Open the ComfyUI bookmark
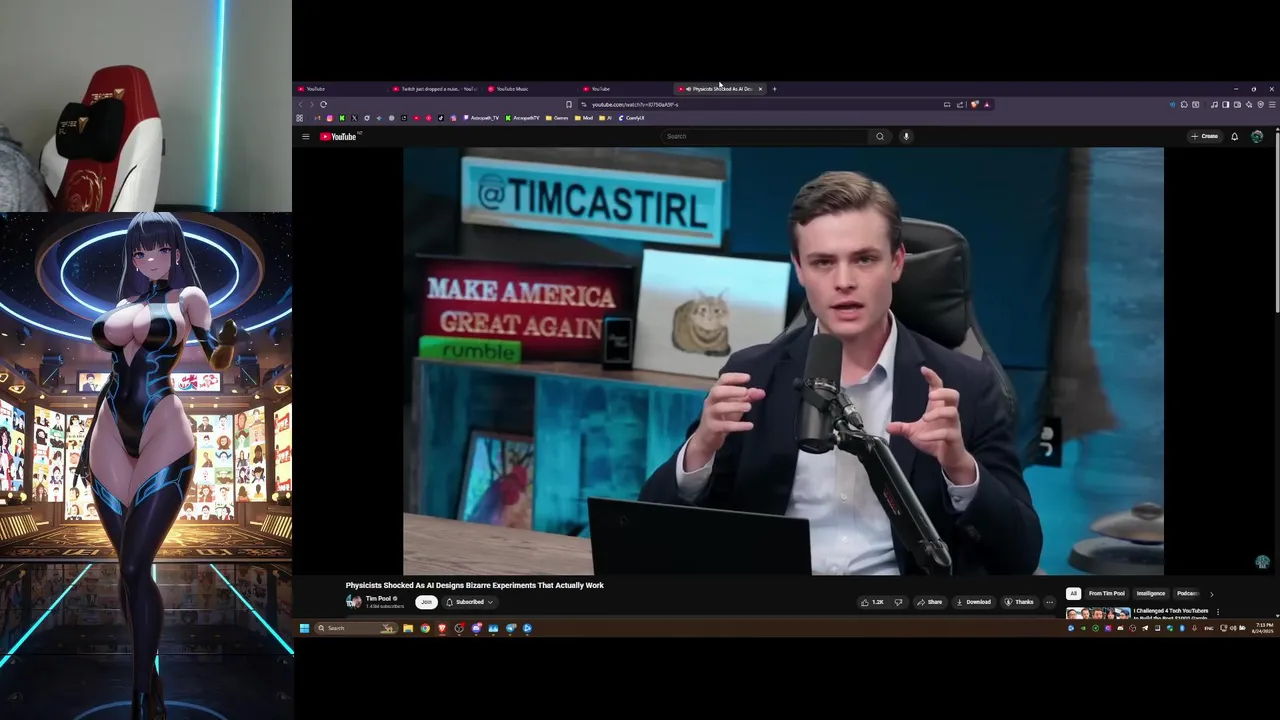Viewport: 1280px width, 720px height. [632, 118]
